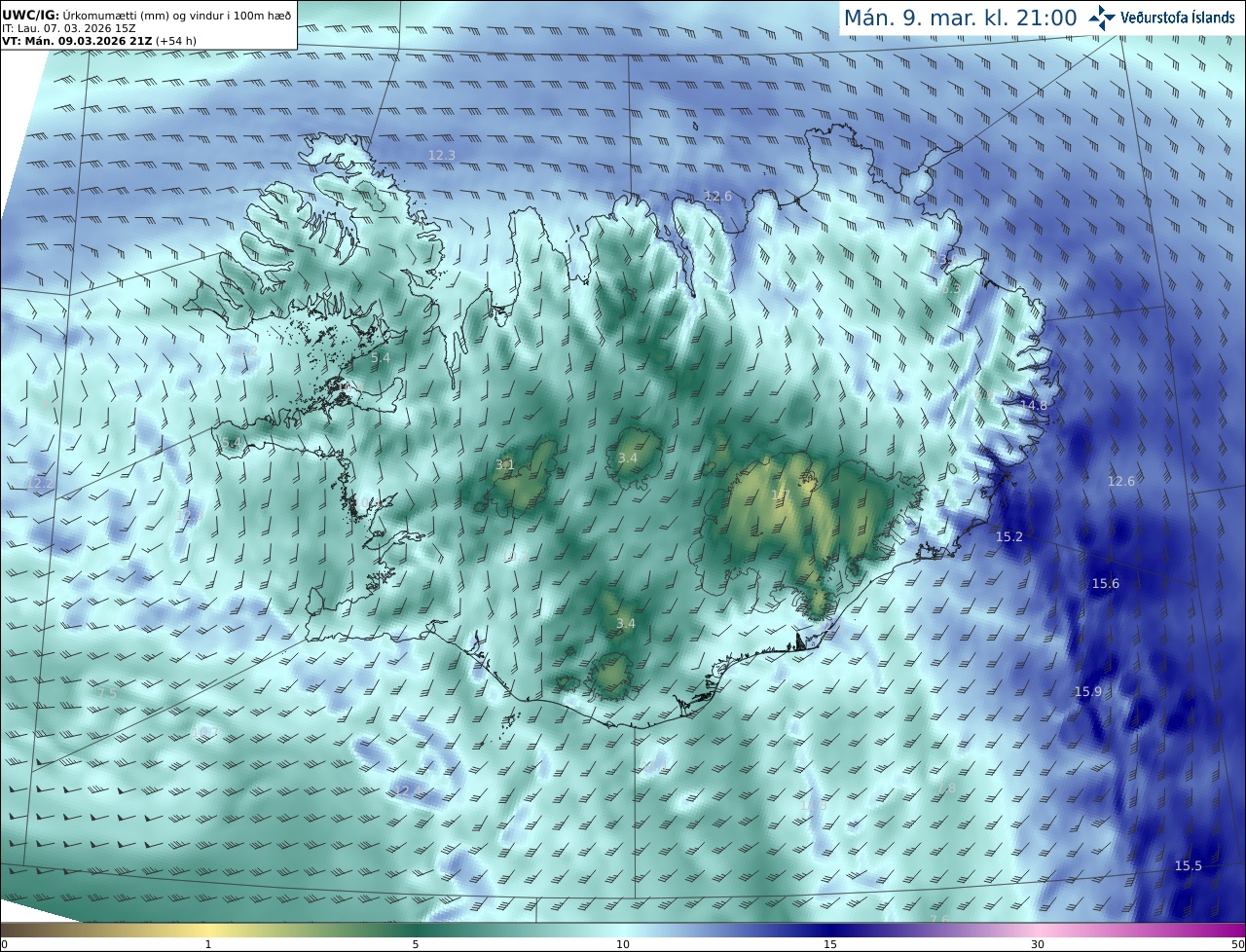Click the 12.6 value in the eastern sea
The height and width of the screenshot is (952, 1246).
(x=1121, y=482)
